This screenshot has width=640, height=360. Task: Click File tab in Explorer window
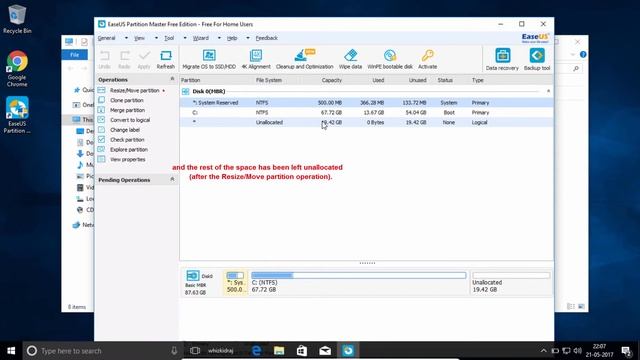[75, 55]
